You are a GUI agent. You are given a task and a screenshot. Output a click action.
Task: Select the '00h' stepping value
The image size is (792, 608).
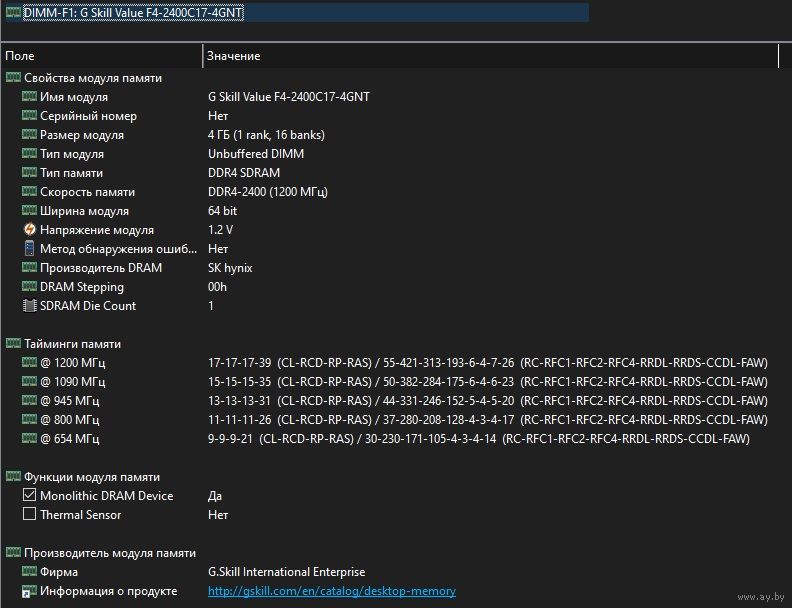click(x=217, y=287)
